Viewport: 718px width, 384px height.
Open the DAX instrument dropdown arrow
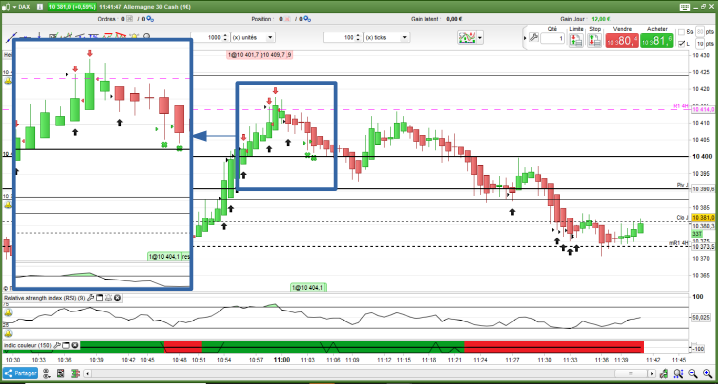[13, 6]
